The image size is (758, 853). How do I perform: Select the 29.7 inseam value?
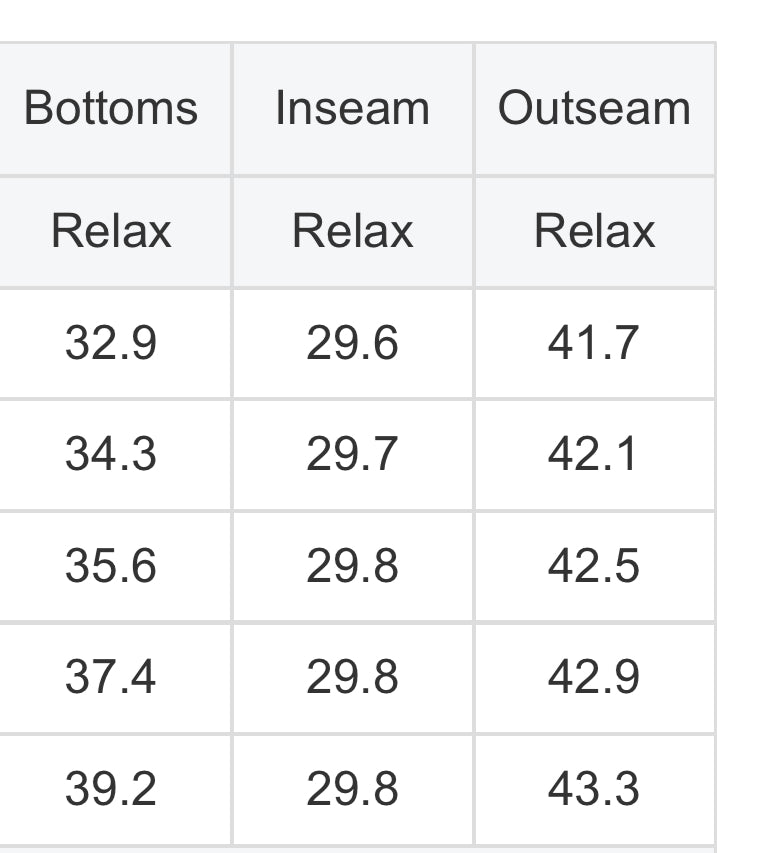(x=352, y=455)
